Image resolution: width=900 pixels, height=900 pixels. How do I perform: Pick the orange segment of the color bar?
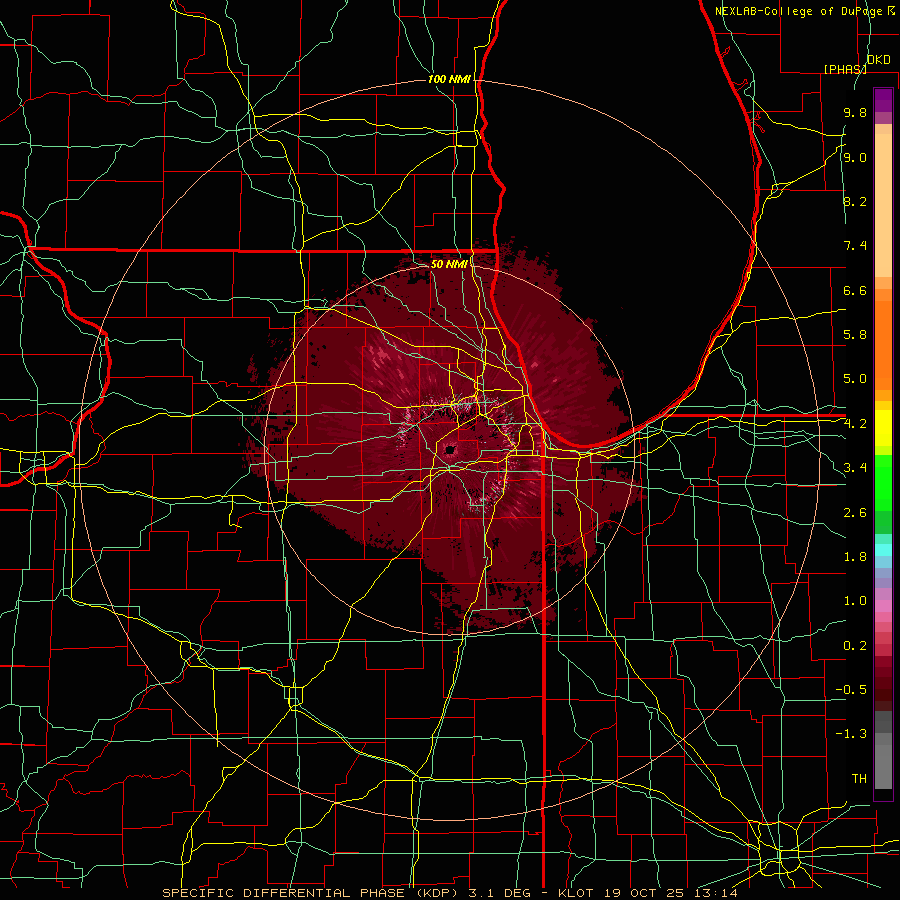point(883,344)
